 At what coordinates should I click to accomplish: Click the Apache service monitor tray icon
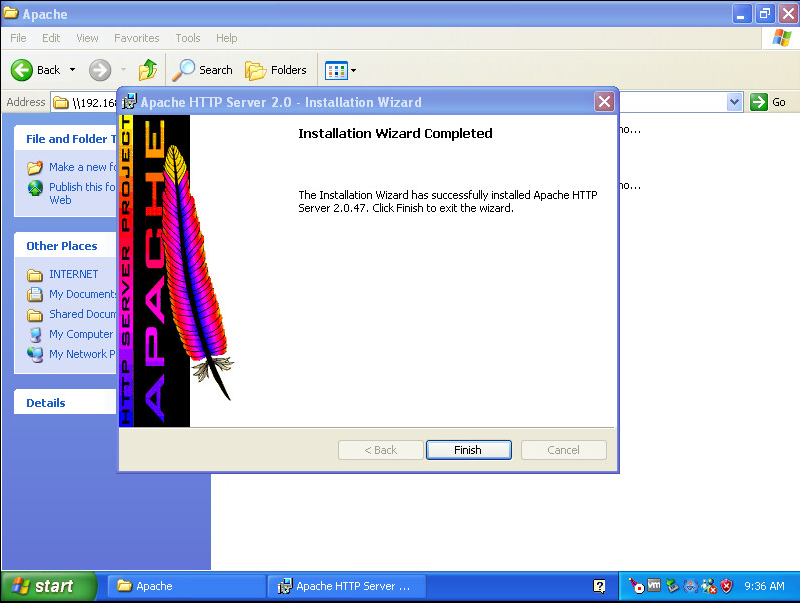[636, 586]
